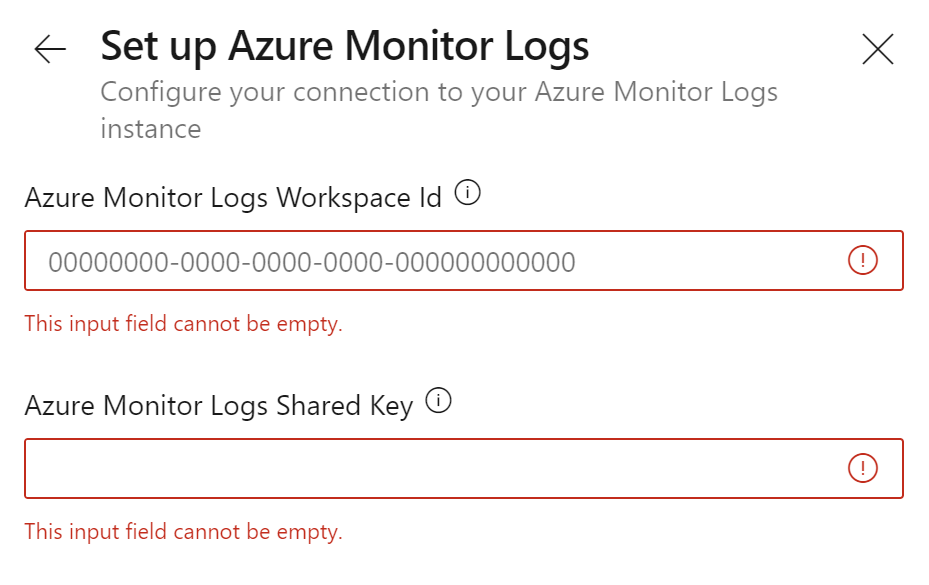The height and width of the screenshot is (585, 929).
Task: Go back using the left arrow icon
Action: [50, 49]
